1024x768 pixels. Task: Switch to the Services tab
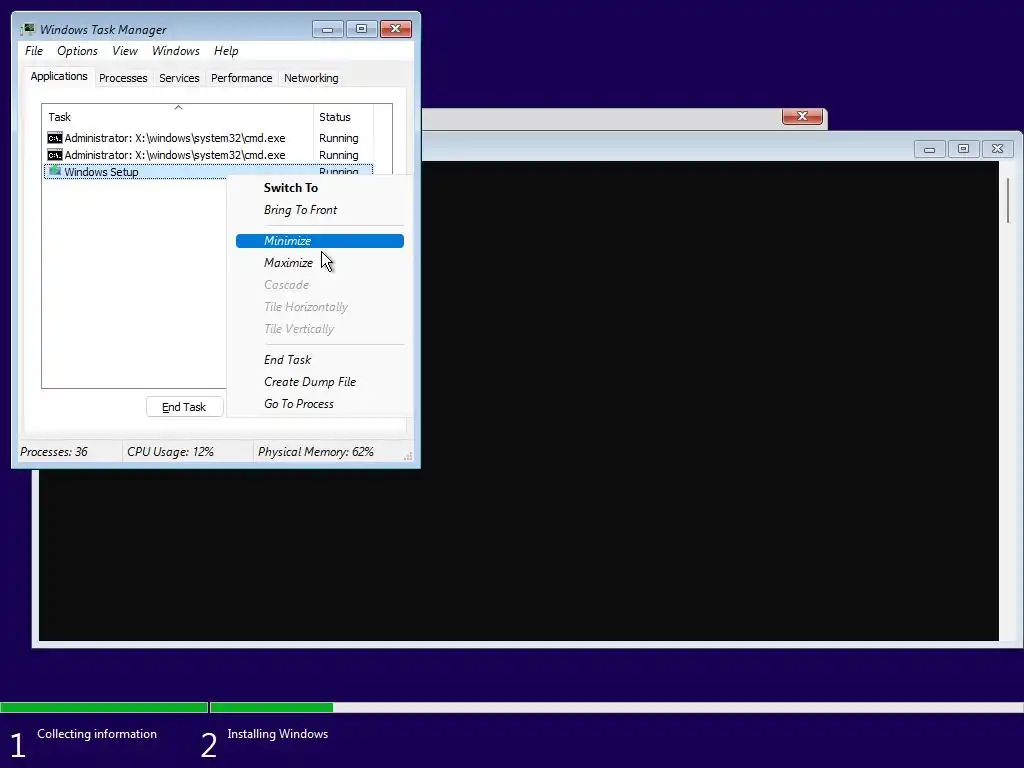click(x=179, y=78)
